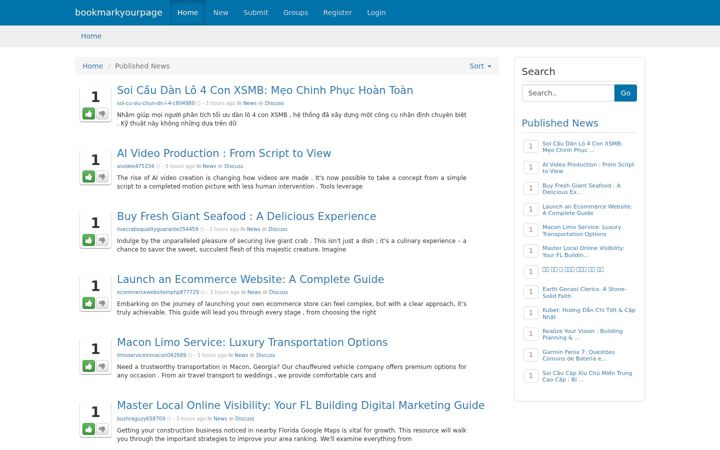Click the Discuss link under AI Video Production
Screen dimensions: 720x450
(x=234, y=166)
